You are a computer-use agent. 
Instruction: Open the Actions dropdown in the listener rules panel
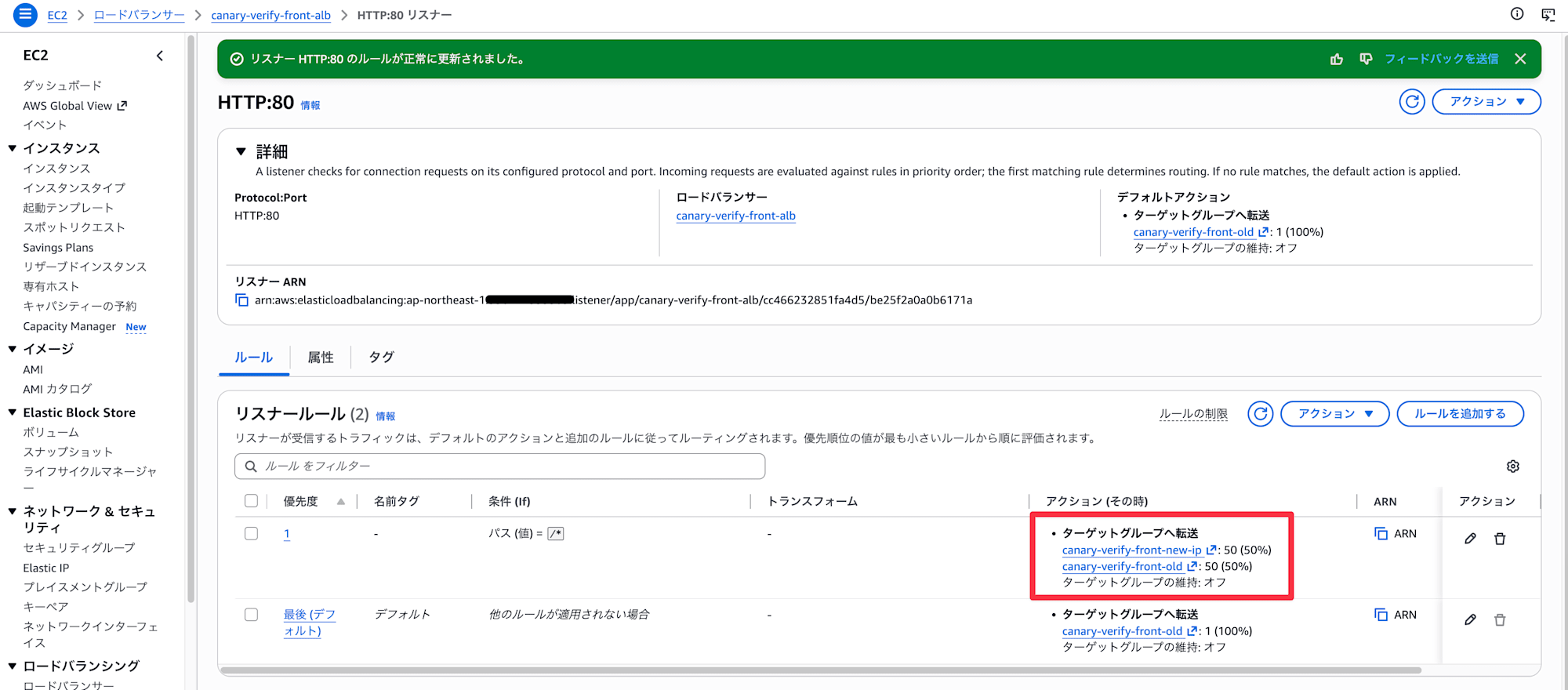[1335, 413]
